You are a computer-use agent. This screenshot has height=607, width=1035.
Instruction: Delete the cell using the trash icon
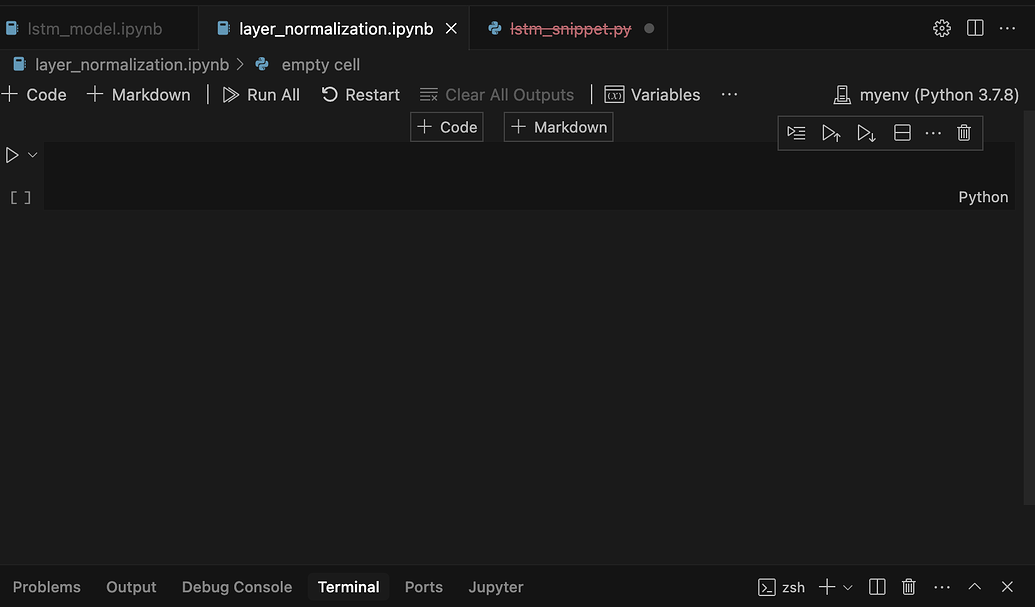pyautogui.click(x=963, y=132)
